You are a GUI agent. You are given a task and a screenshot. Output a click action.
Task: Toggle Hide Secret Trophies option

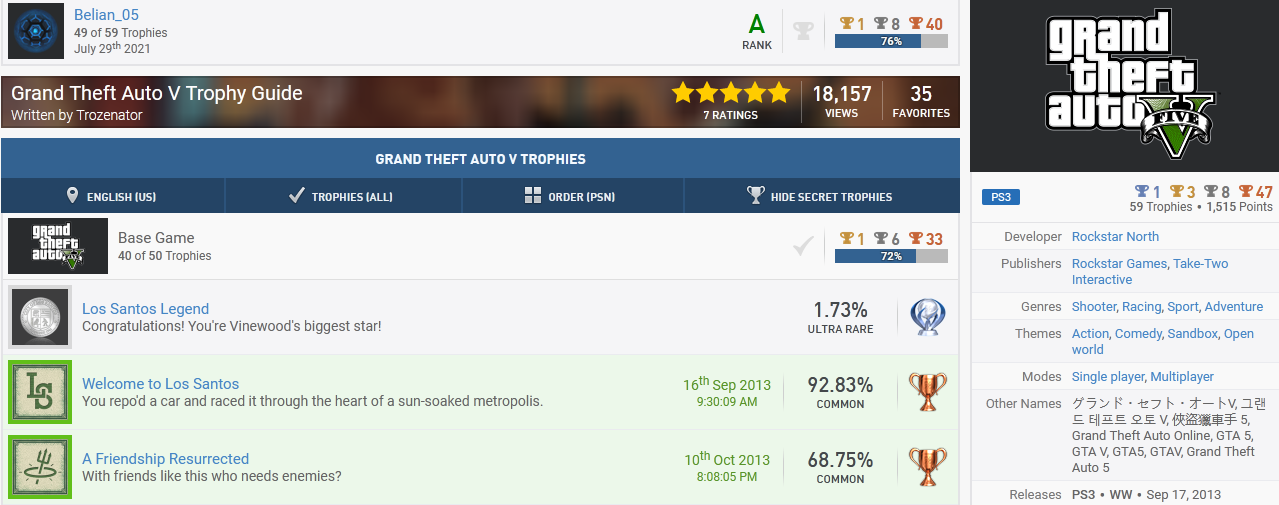[820, 196]
